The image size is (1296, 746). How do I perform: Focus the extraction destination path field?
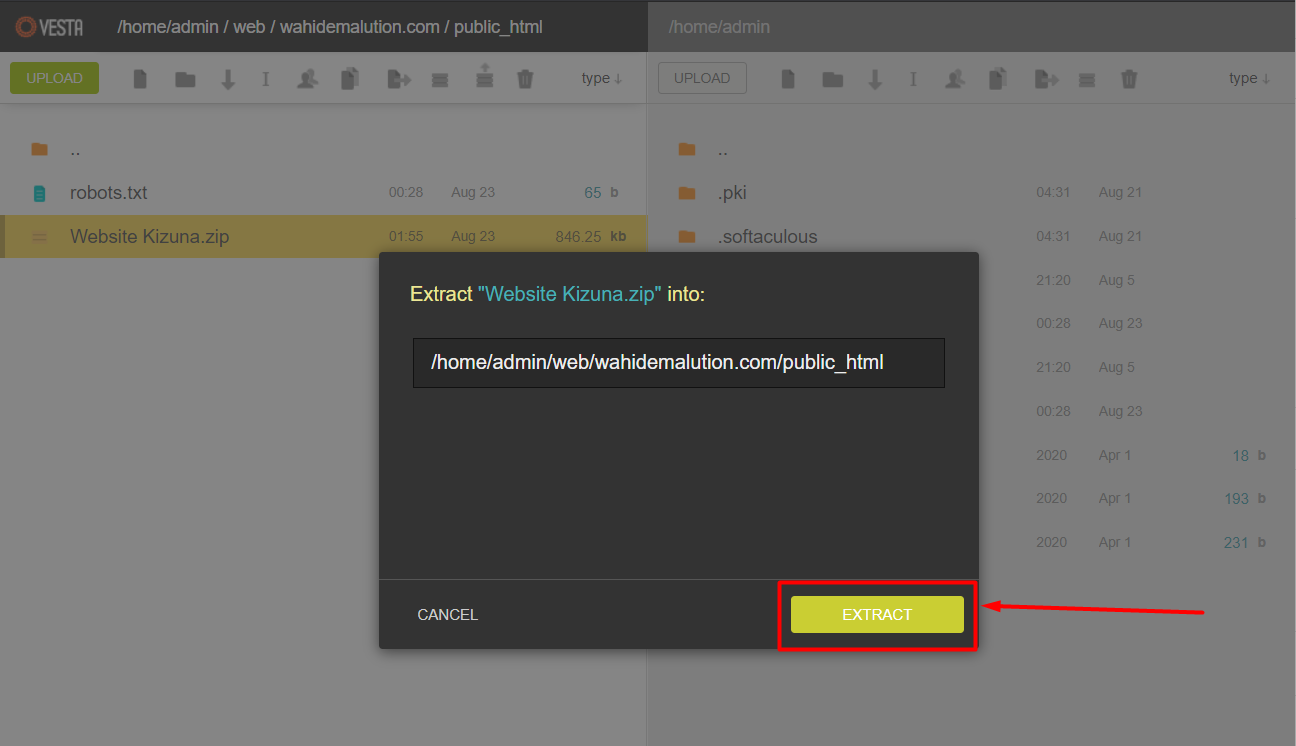pos(679,362)
